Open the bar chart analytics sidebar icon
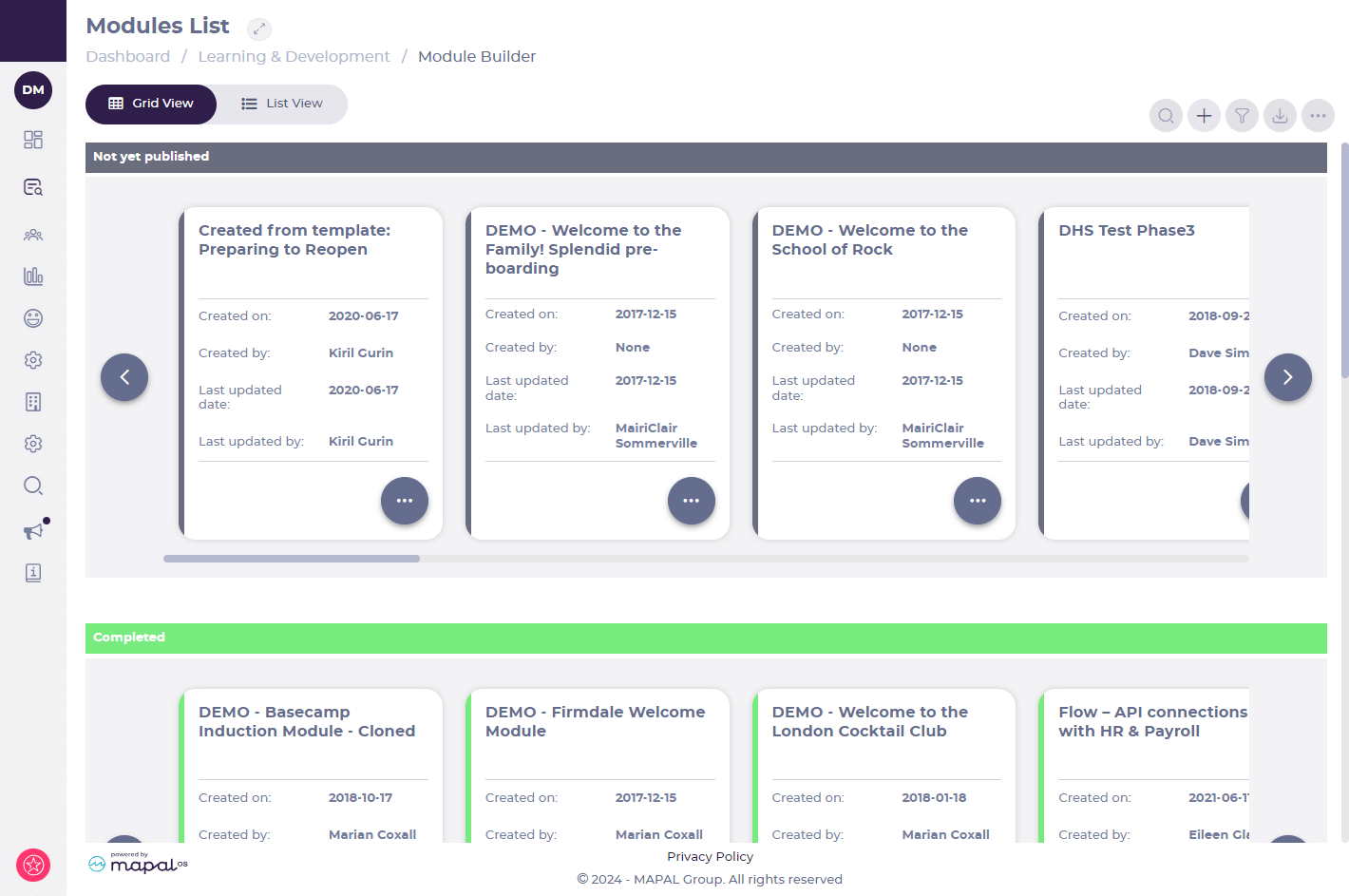 pos(33,276)
